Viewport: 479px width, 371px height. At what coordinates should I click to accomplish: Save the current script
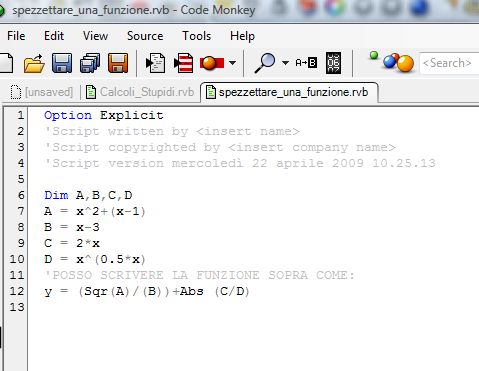coord(62,63)
